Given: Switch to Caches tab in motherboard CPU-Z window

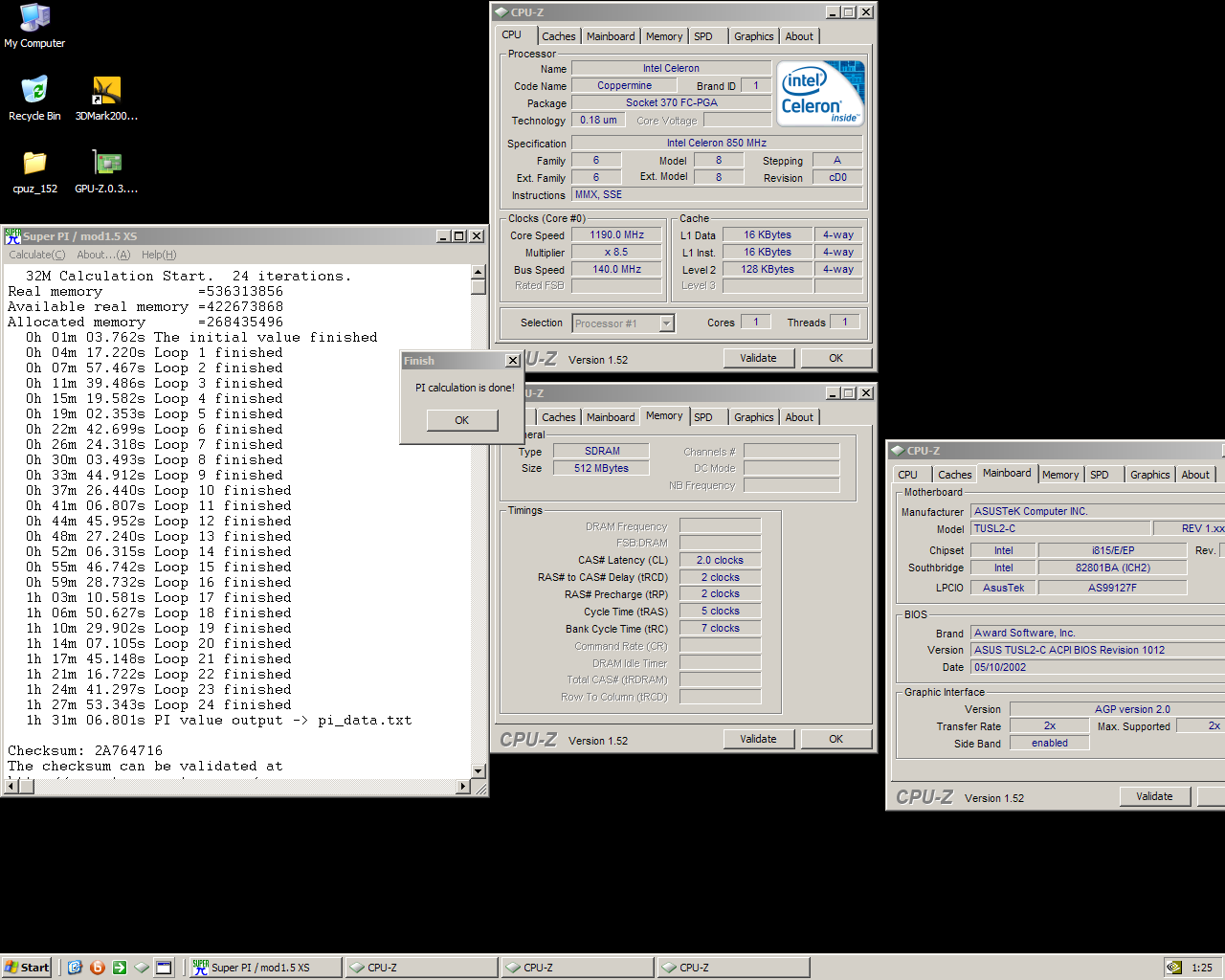Looking at the screenshot, I should (955, 475).
